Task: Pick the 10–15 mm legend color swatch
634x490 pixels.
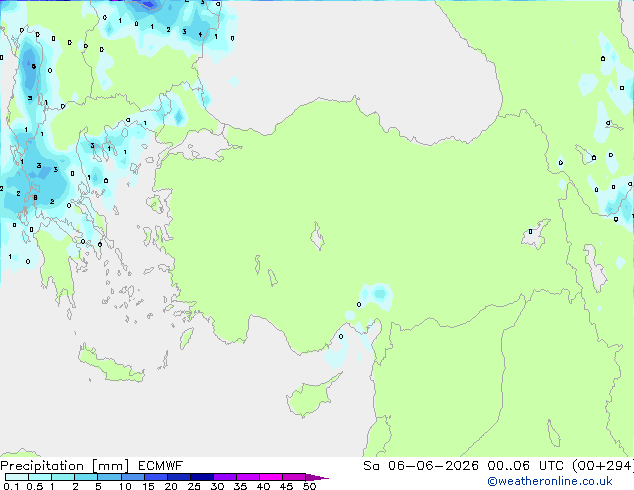Action: pyautogui.click(x=132, y=477)
